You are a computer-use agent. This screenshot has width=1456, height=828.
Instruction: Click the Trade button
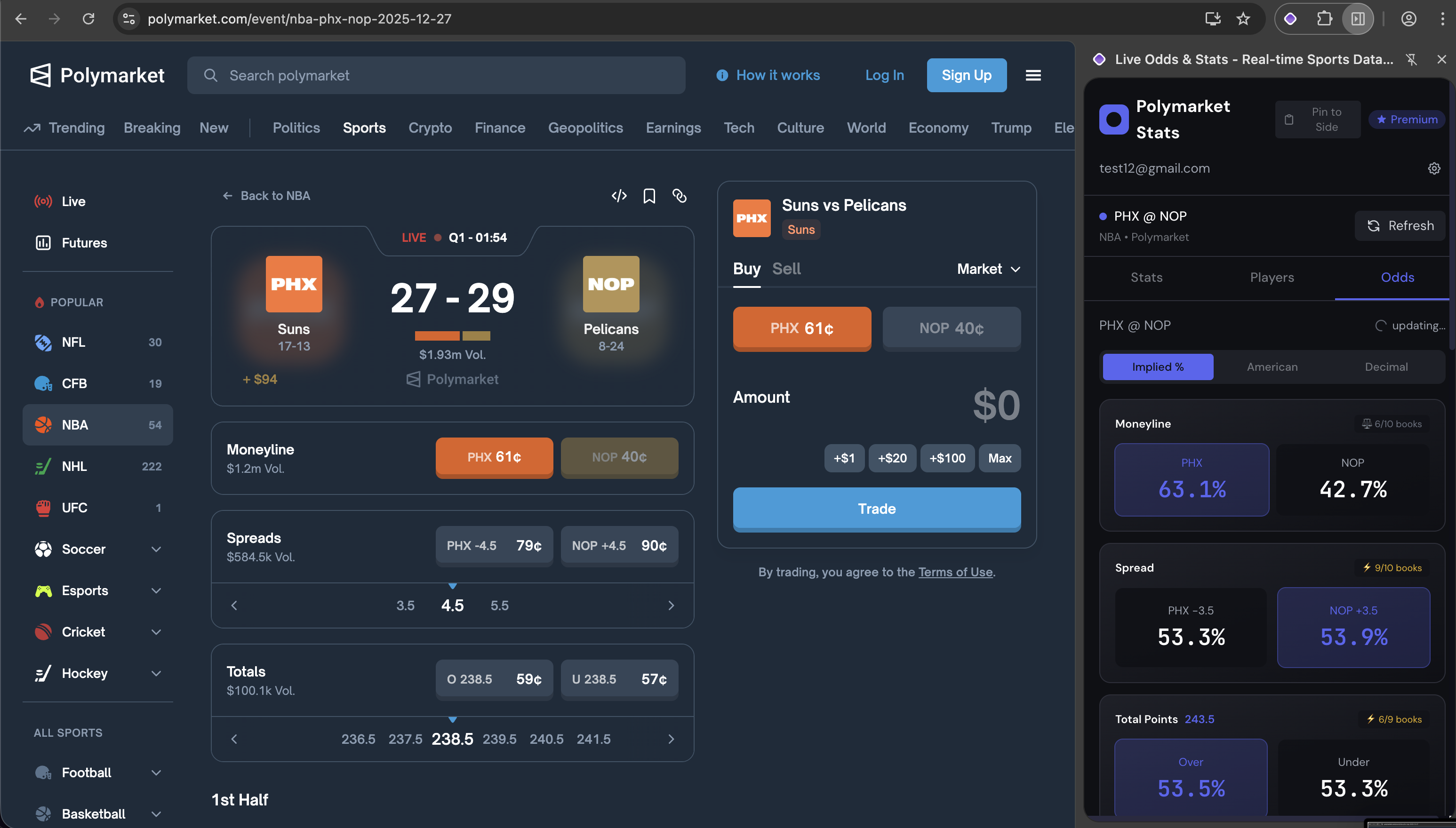pyautogui.click(x=876, y=509)
